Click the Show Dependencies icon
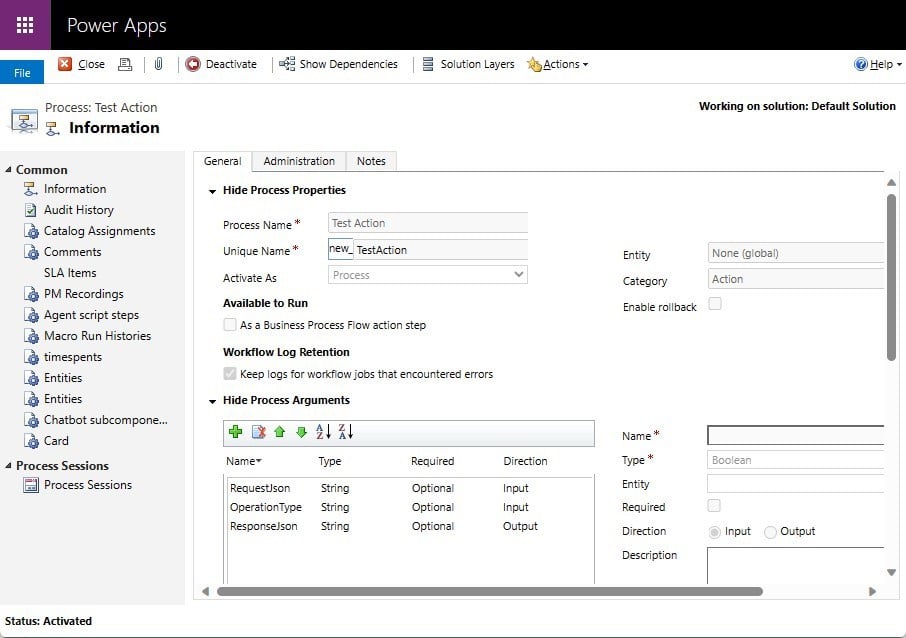Screen dimensions: 906x638 [287, 64]
